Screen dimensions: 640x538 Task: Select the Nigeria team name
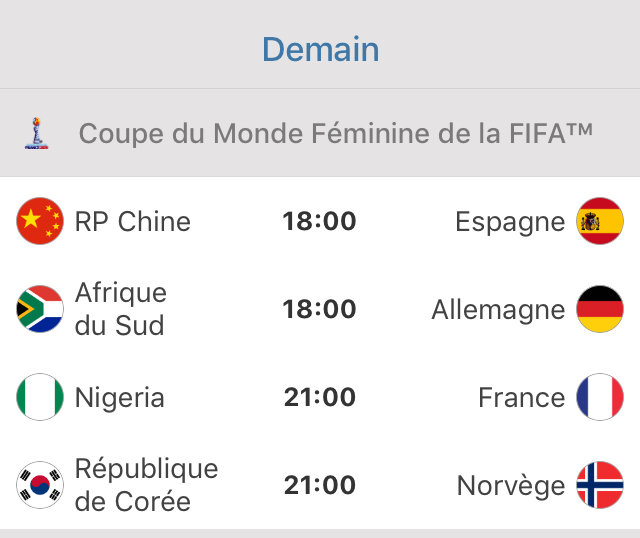(120, 397)
